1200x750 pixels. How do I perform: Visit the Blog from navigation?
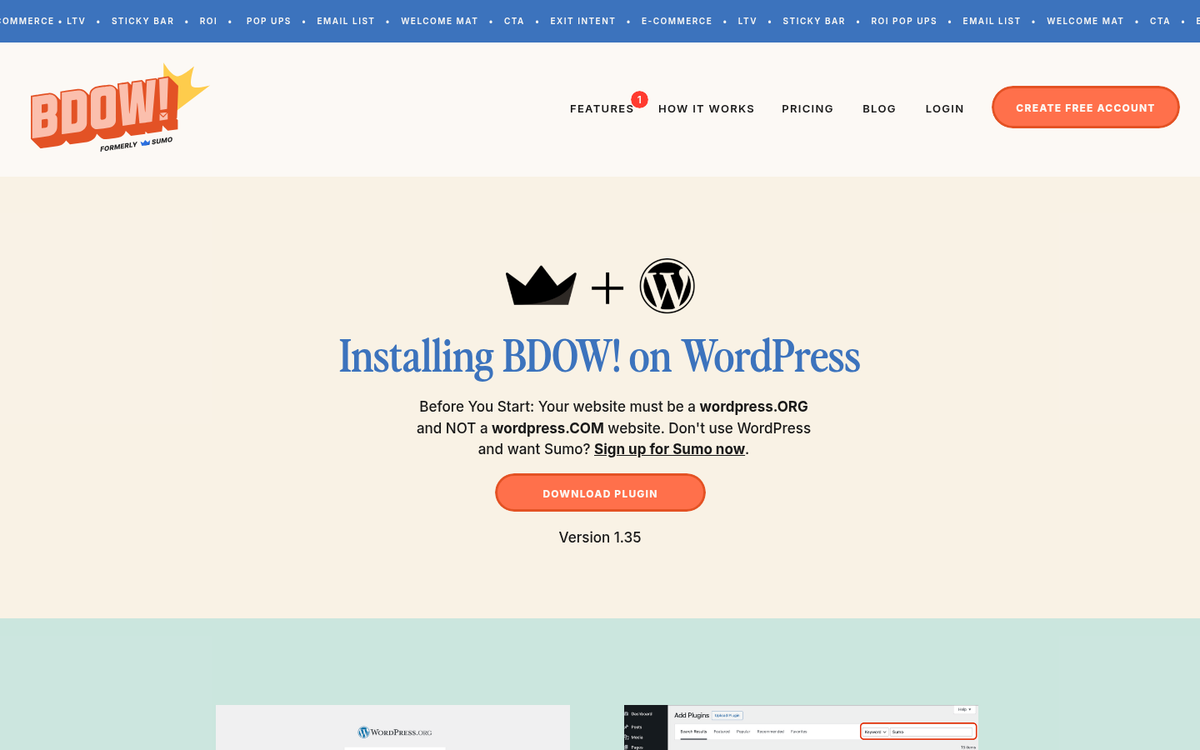coord(879,109)
